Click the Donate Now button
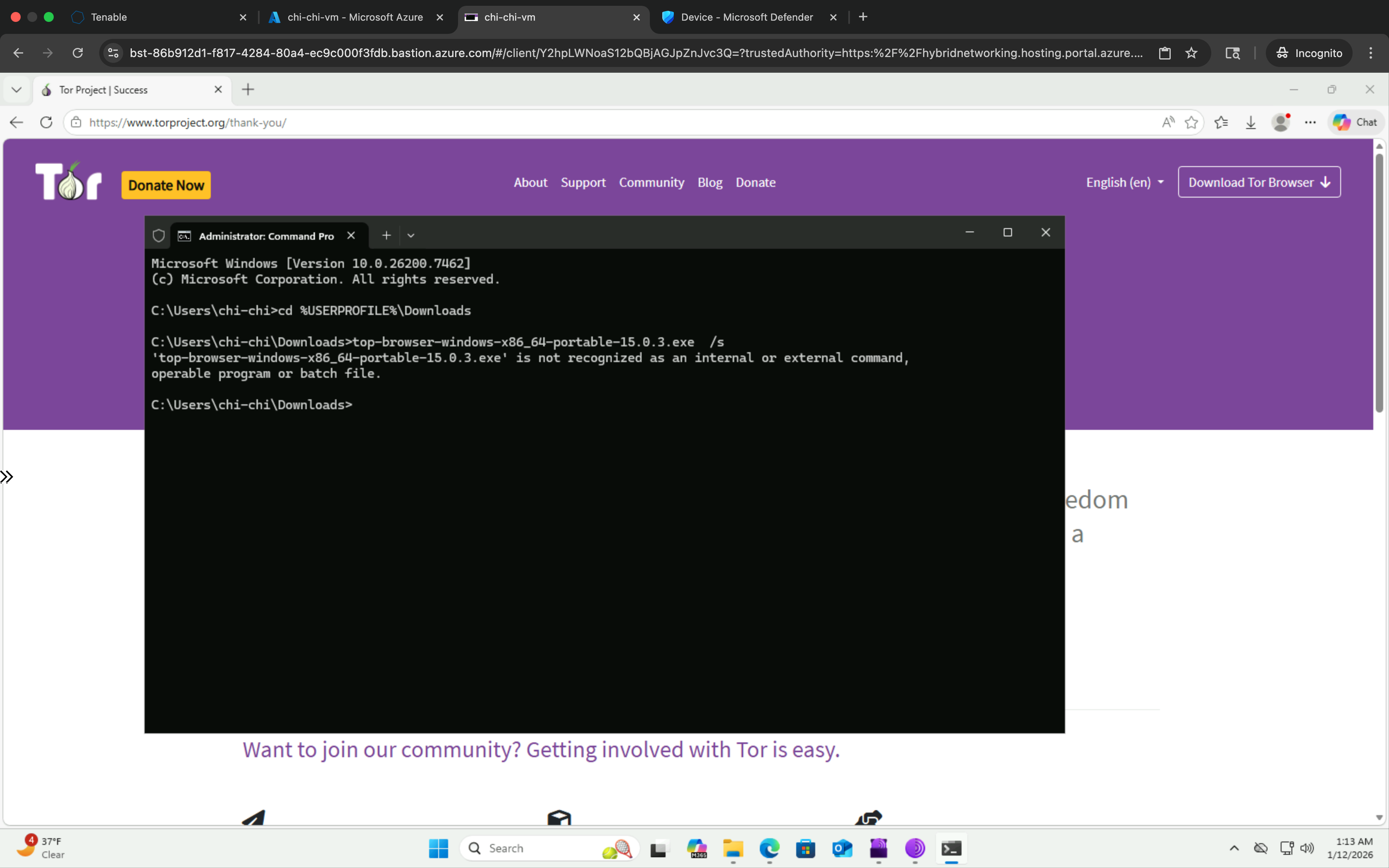1389x868 pixels. click(x=166, y=186)
